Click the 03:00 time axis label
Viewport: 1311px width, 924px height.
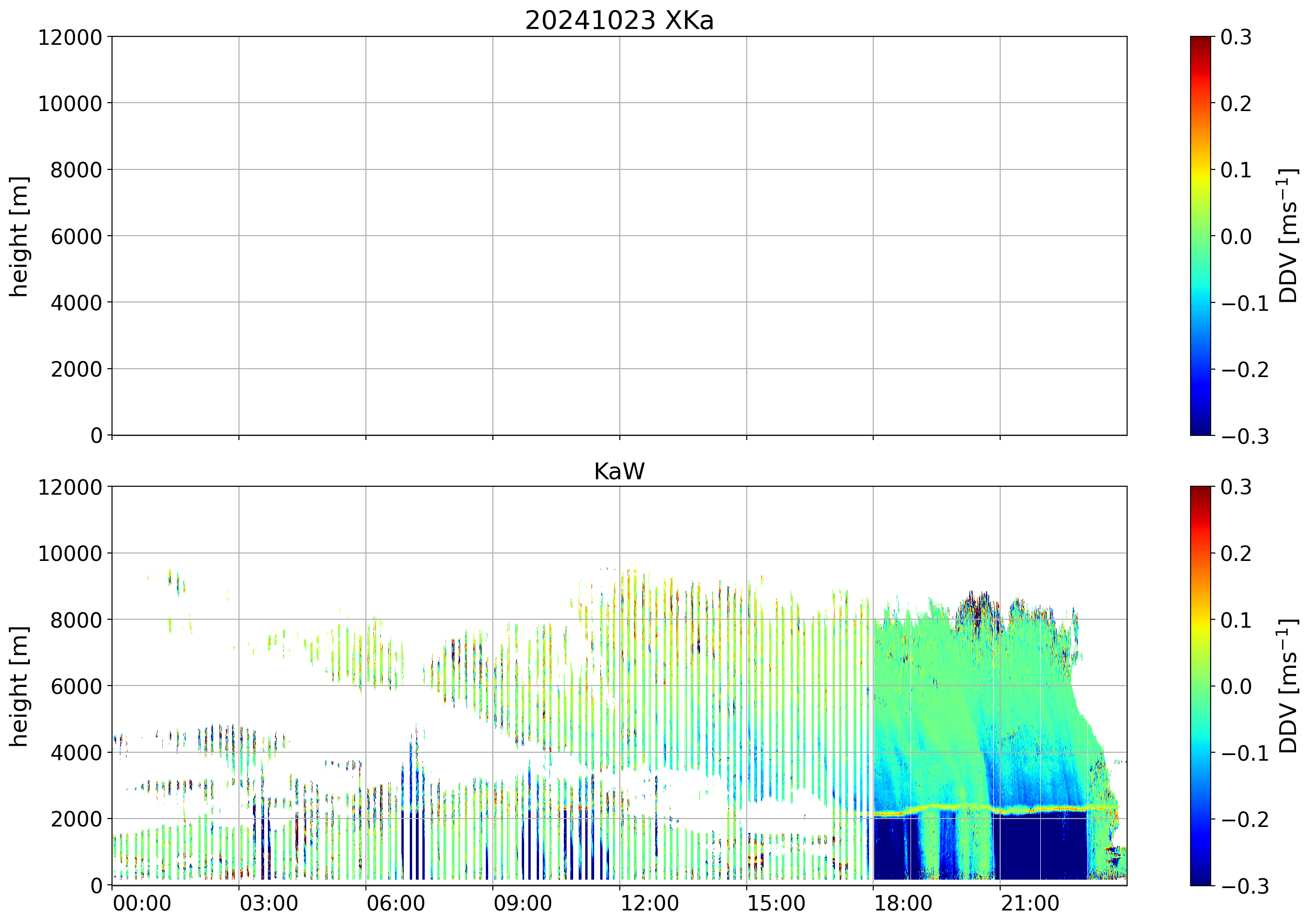click(x=268, y=904)
